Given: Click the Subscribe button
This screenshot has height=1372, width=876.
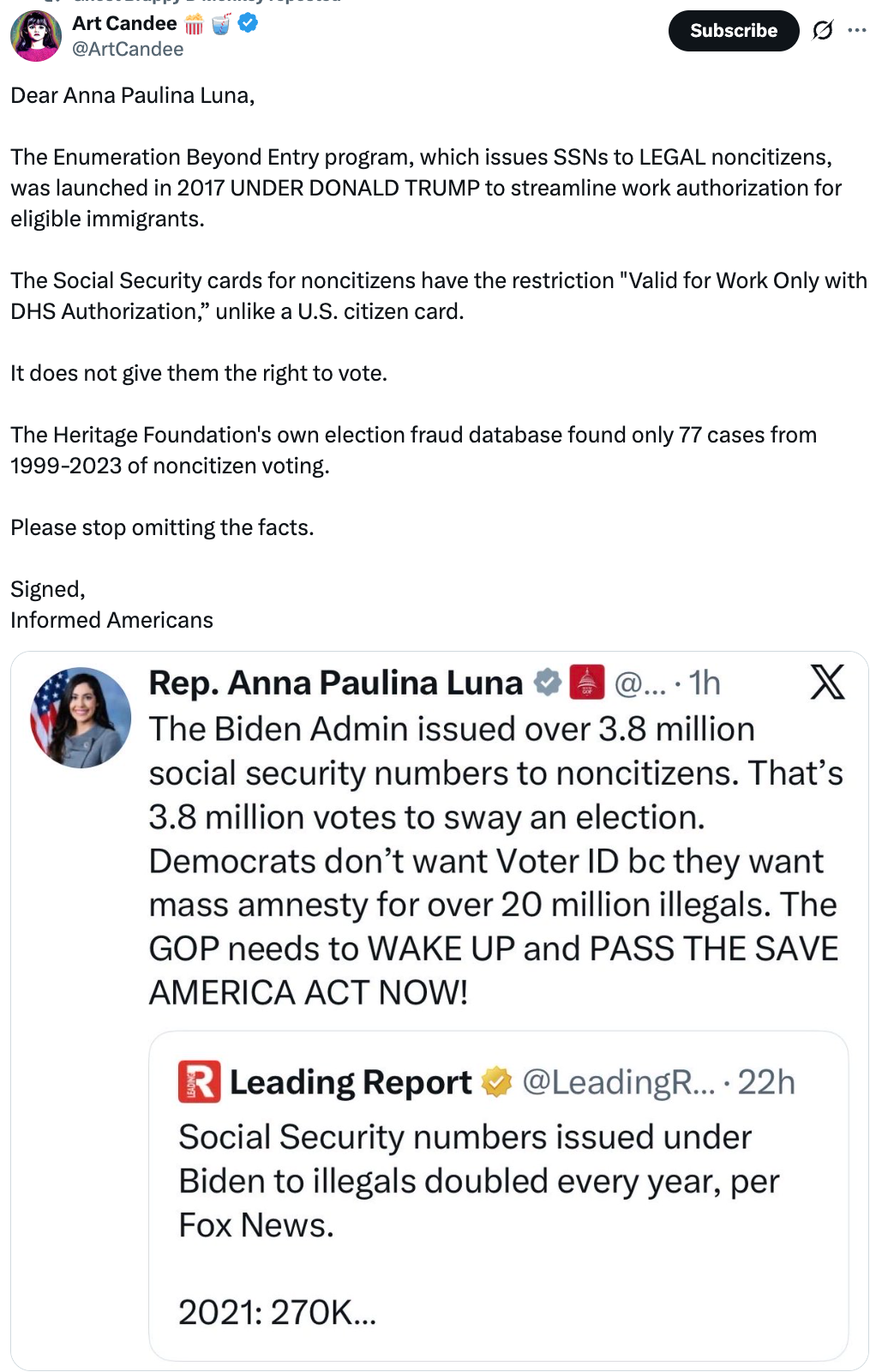Looking at the screenshot, I should [x=733, y=31].
